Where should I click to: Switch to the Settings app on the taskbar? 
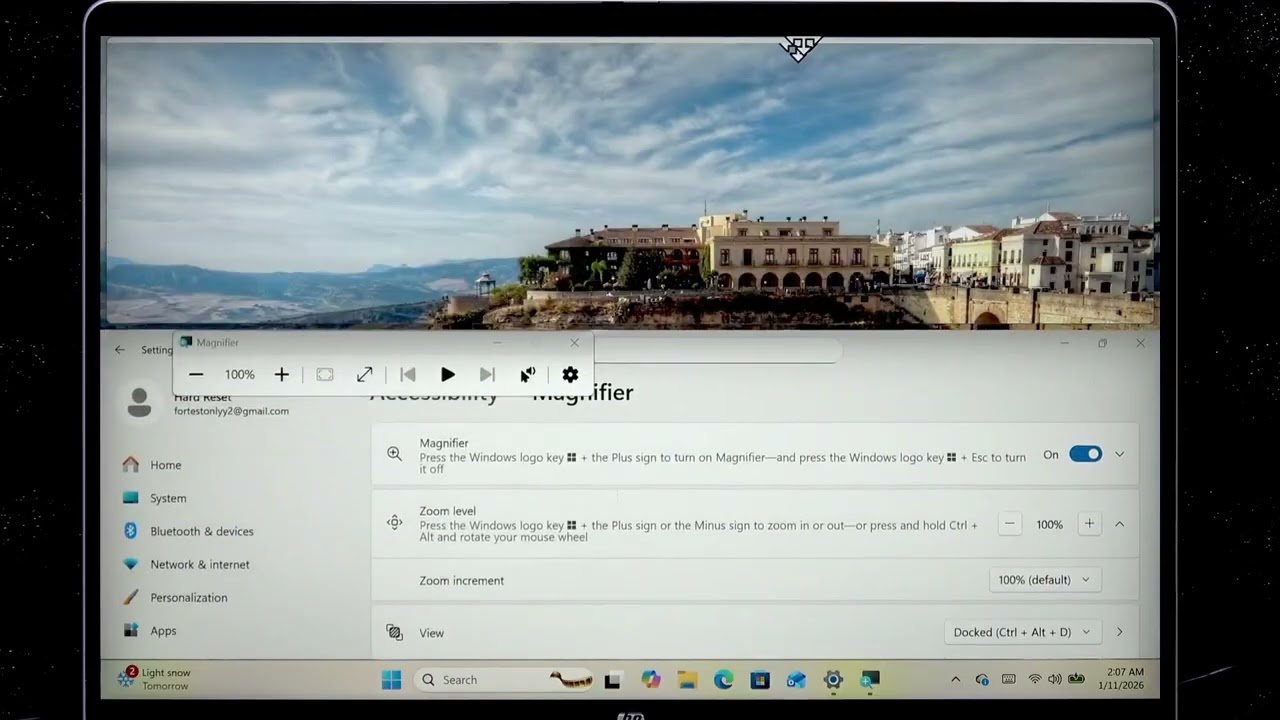pyautogui.click(x=833, y=680)
